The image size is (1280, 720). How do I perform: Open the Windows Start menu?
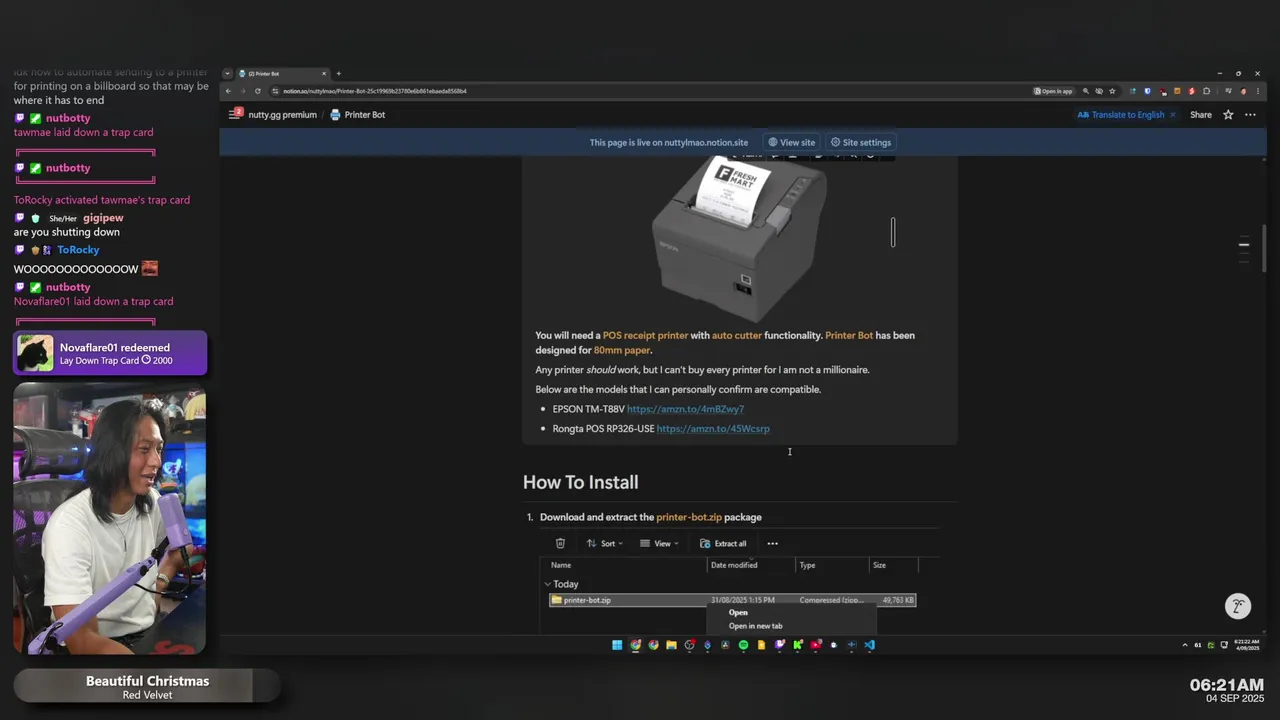pos(617,645)
